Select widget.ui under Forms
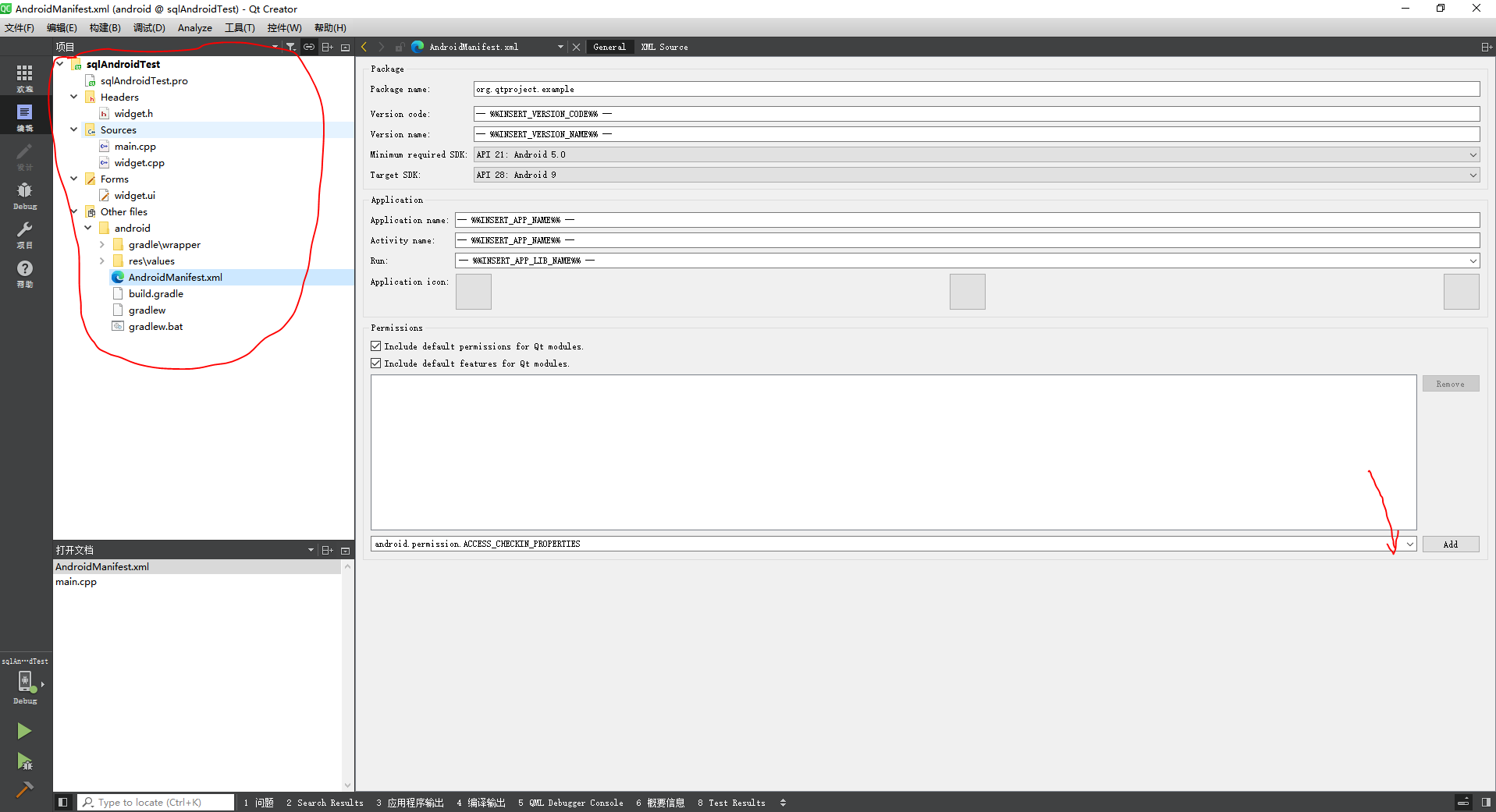The width and height of the screenshot is (1496, 812). coord(134,195)
